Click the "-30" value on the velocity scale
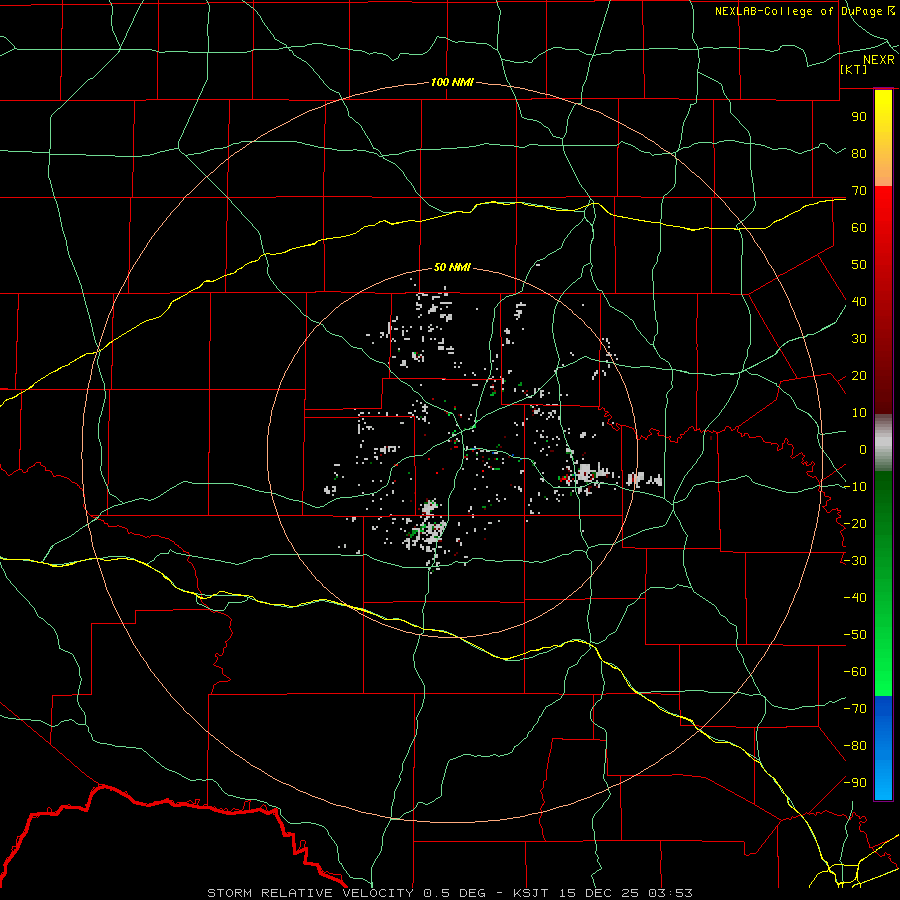Viewport: 900px width, 900px height. pyautogui.click(x=855, y=561)
